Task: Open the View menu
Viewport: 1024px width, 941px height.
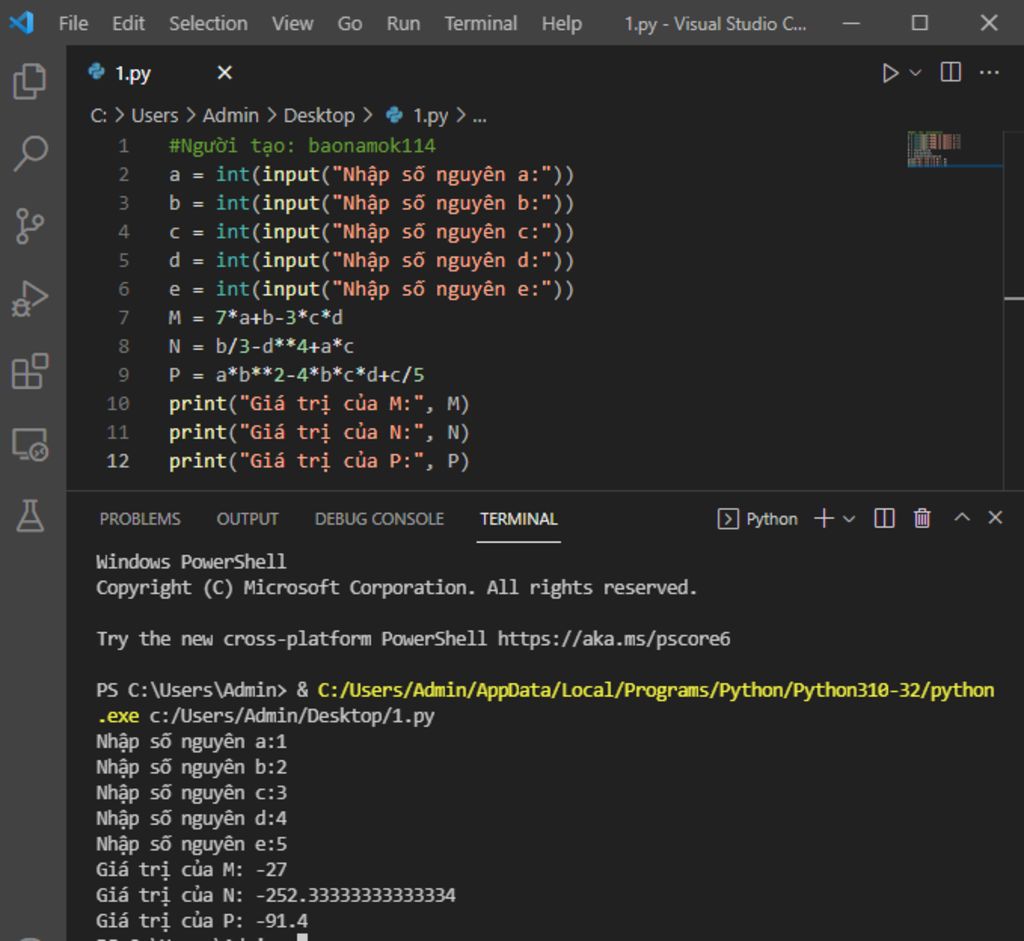Action: [293, 24]
